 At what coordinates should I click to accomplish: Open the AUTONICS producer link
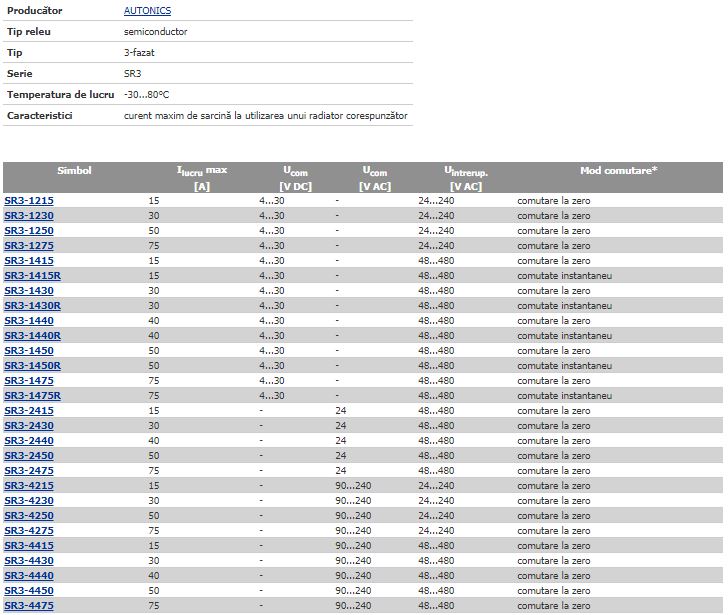pyautogui.click(x=147, y=11)
